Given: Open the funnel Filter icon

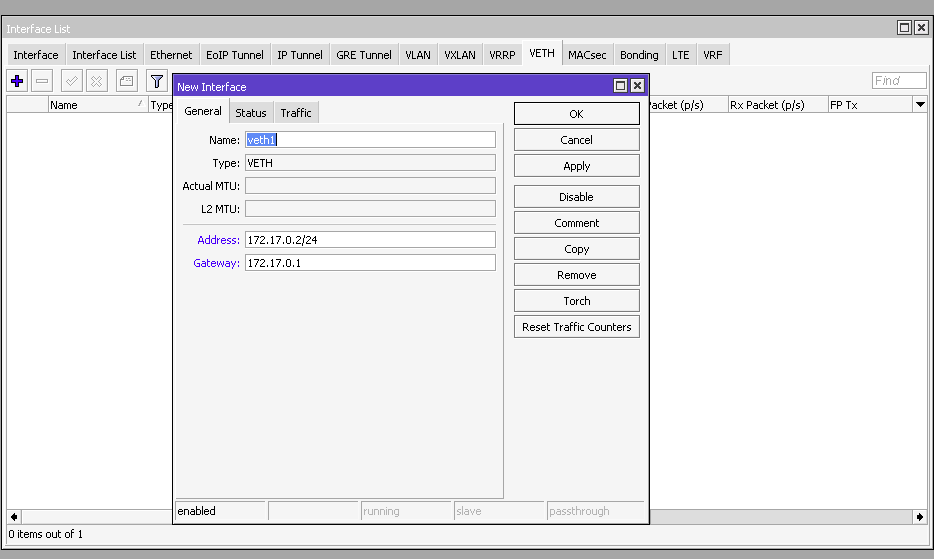Looking at the screenshot, I should coord(157,81).
